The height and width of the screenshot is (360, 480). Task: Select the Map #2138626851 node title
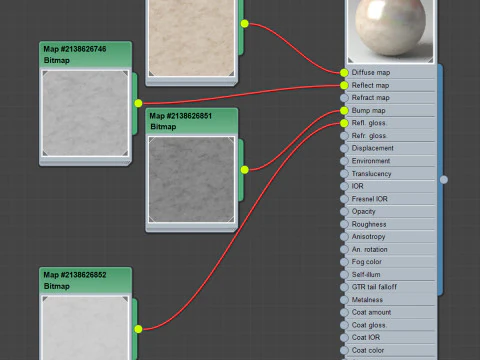[x=181, y=116]
